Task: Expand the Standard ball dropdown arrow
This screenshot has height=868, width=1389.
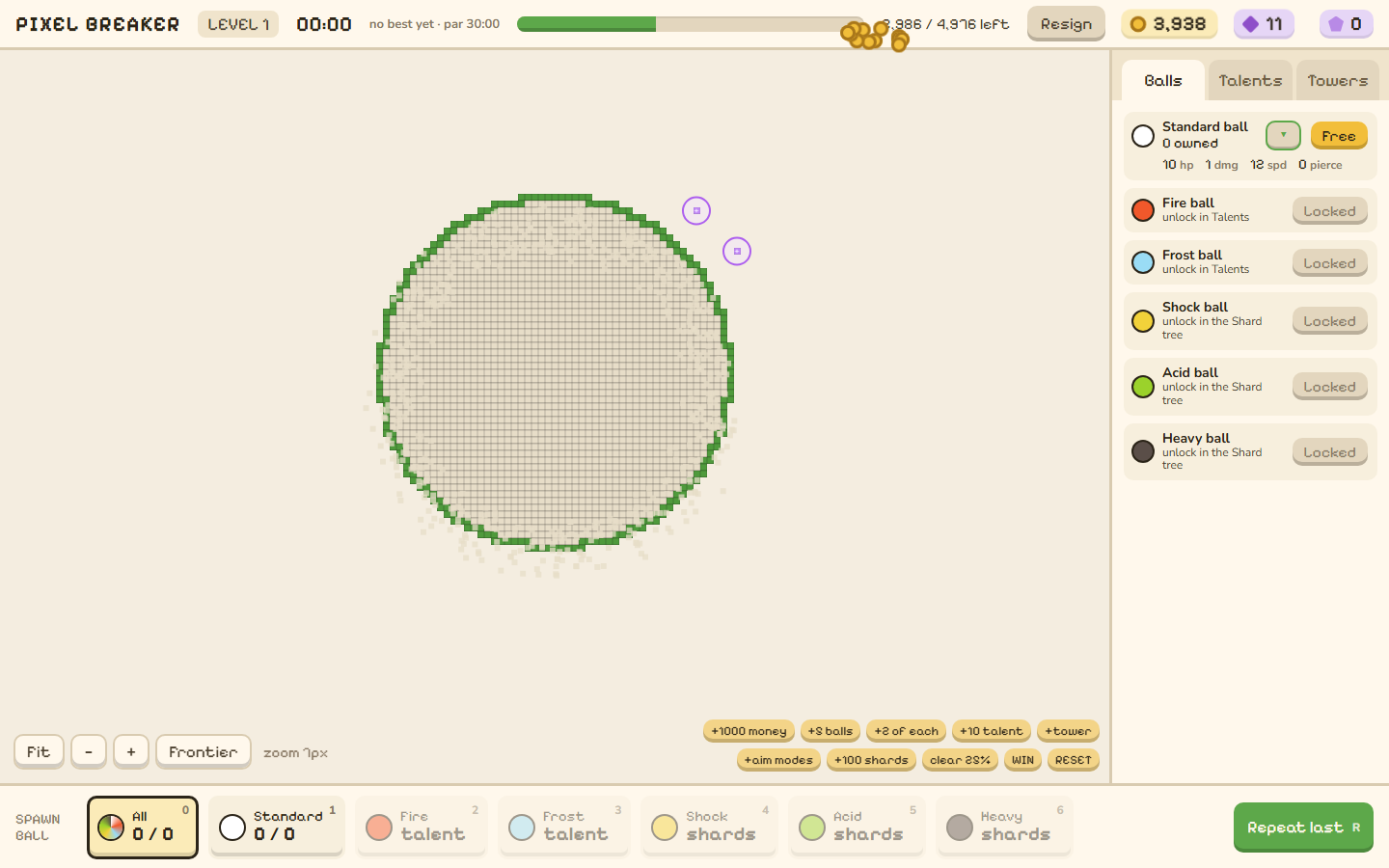Action: [1283, 136]
